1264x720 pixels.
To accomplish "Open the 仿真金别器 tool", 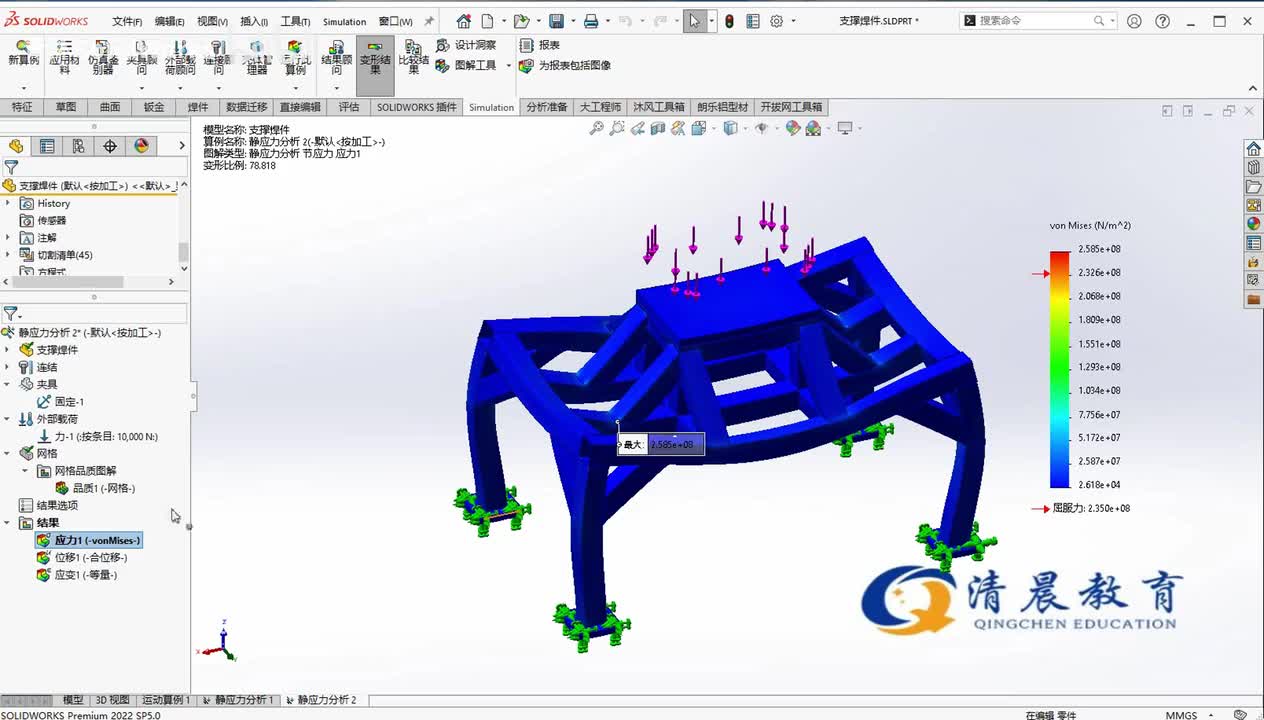I will [103, 59].
